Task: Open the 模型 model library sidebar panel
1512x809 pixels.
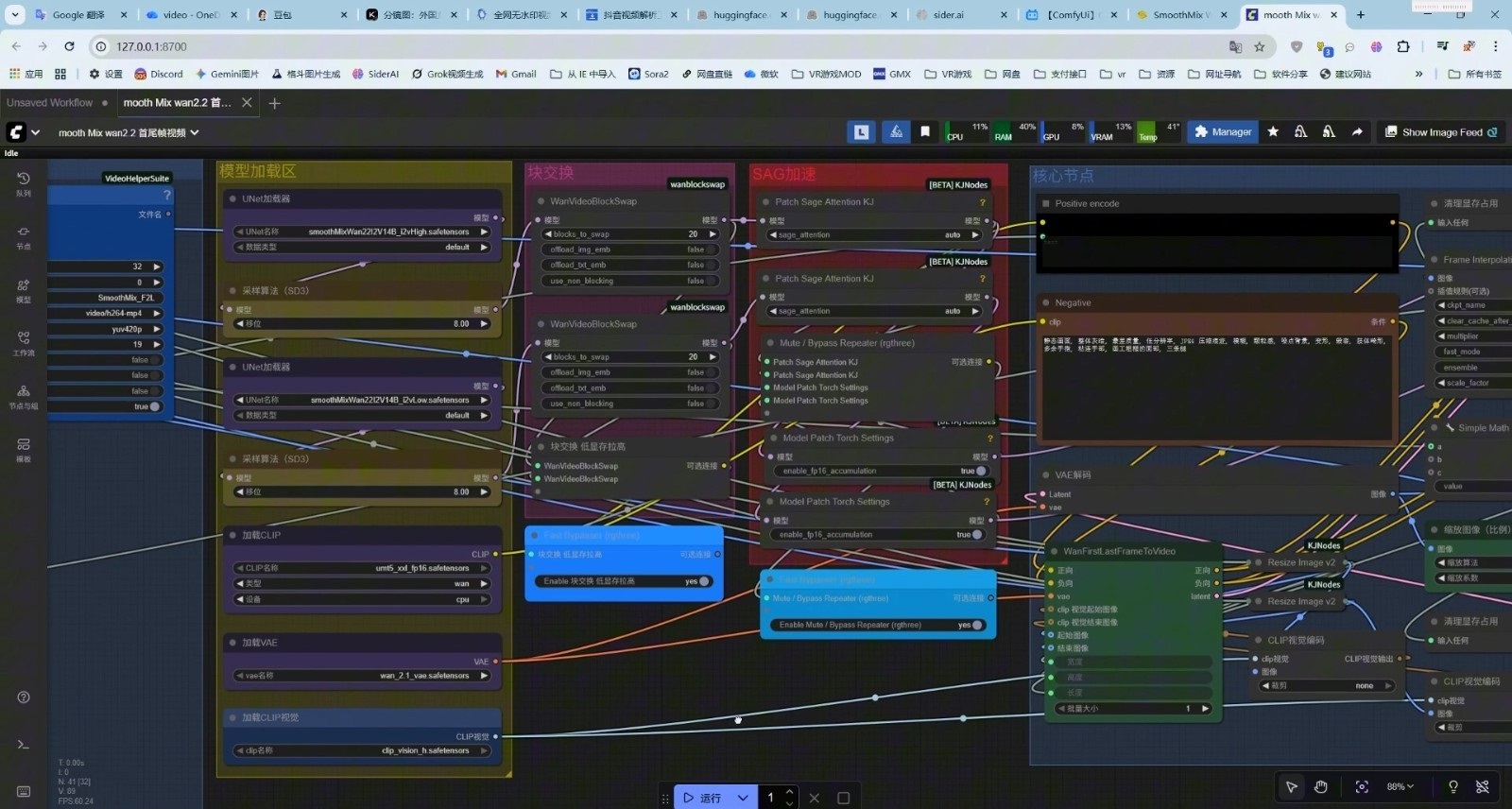Action: pos(24,290)
